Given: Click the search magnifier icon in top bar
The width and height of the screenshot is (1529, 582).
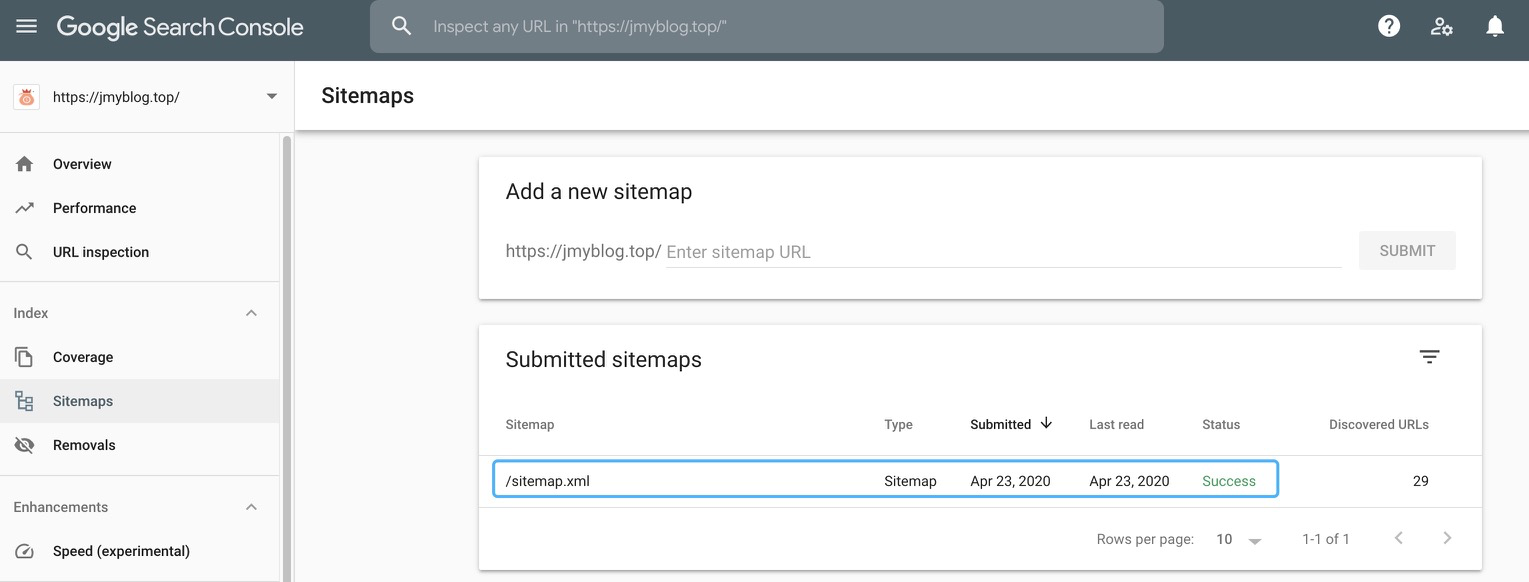Looking at the screenshot, I should (402, 27).
